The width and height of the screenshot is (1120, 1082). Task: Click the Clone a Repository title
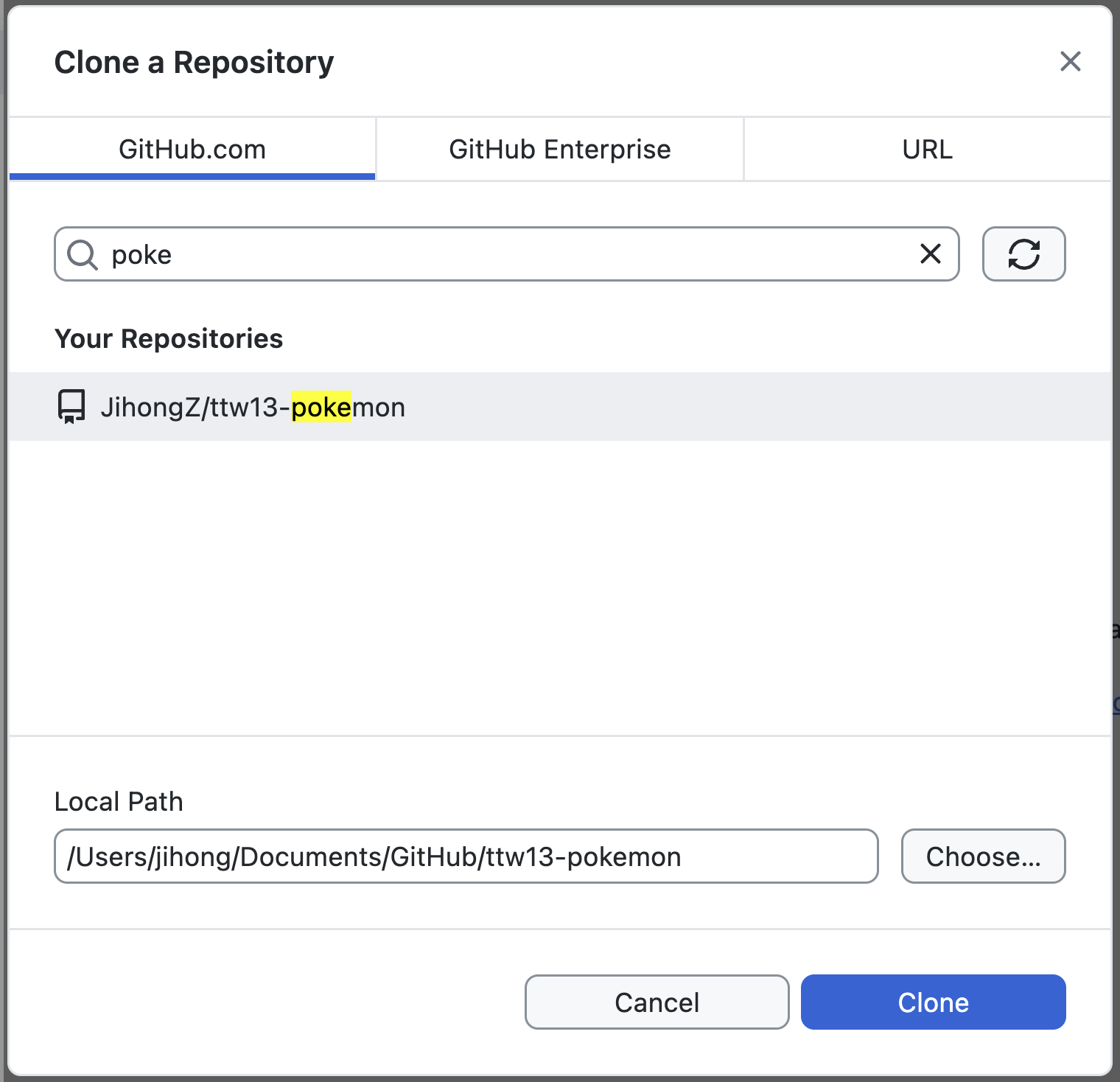[x=194, y=63]
